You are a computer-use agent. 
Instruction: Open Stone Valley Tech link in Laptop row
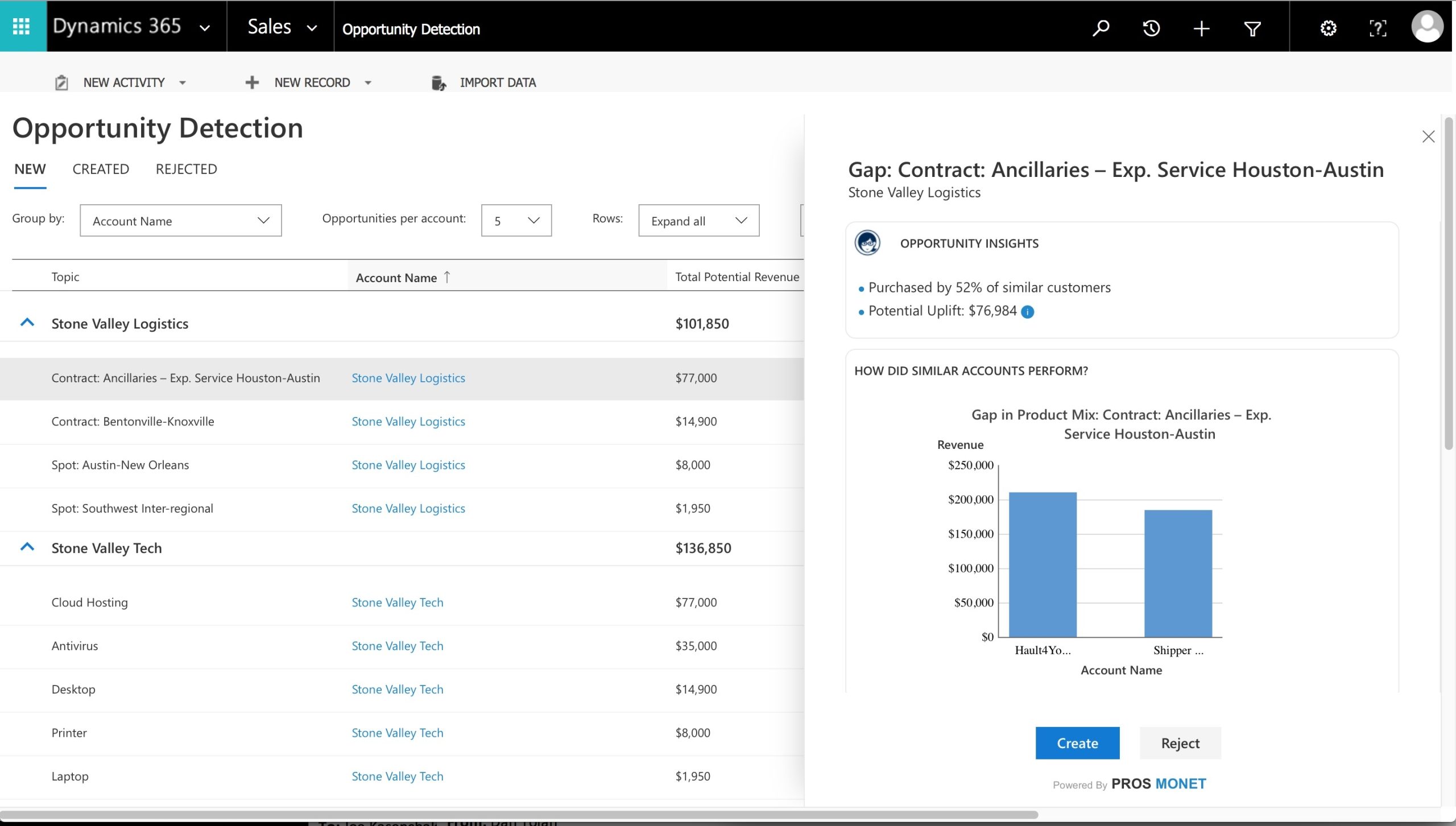[397, 777]
